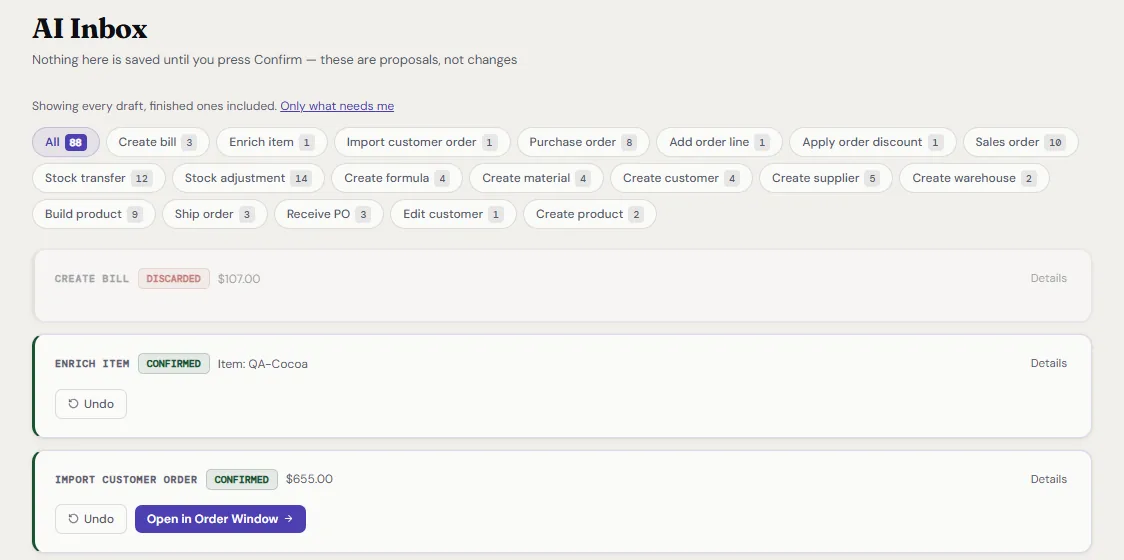Select the CONFIRMED badge on Import Customer Order

pos(242,479)
